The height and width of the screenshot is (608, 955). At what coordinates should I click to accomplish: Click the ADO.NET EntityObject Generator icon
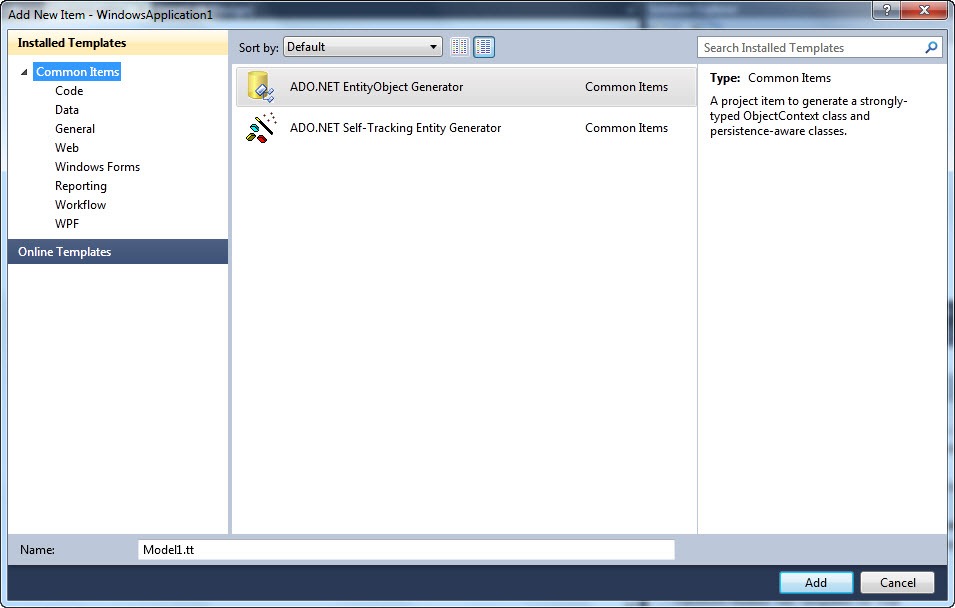coord(261,87)
